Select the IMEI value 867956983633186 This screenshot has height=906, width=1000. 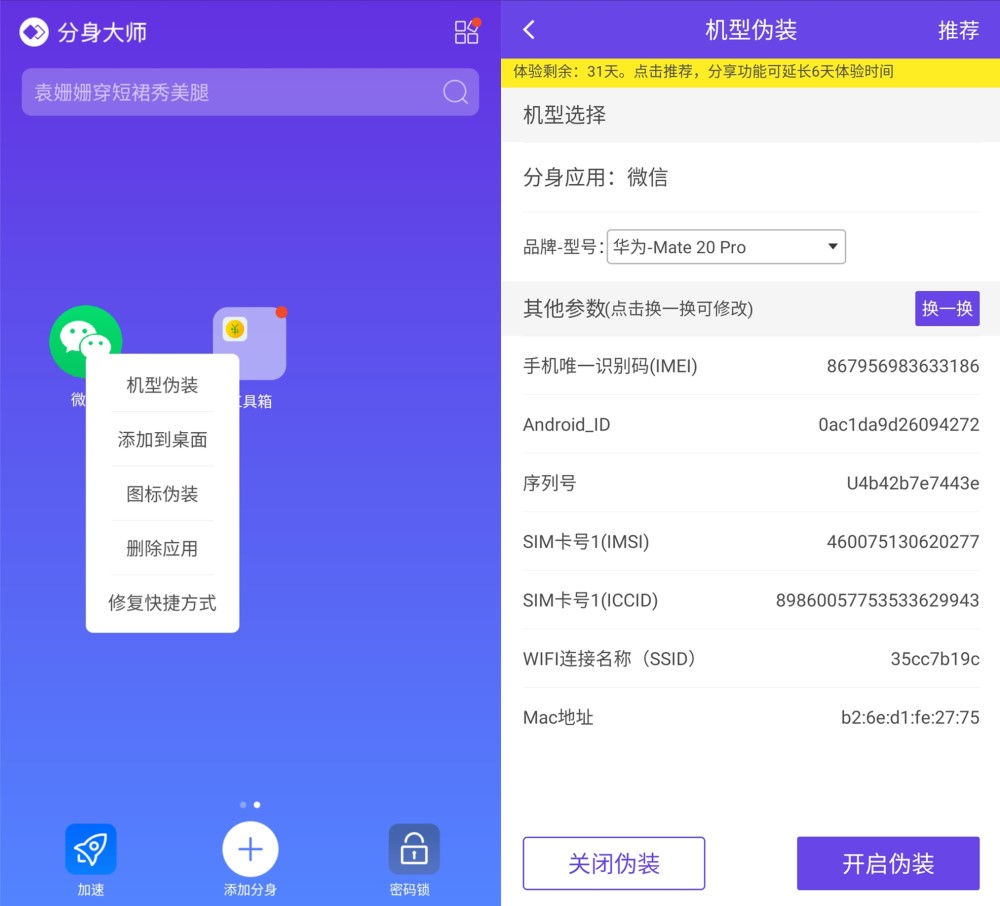click(x=902, y=366)
